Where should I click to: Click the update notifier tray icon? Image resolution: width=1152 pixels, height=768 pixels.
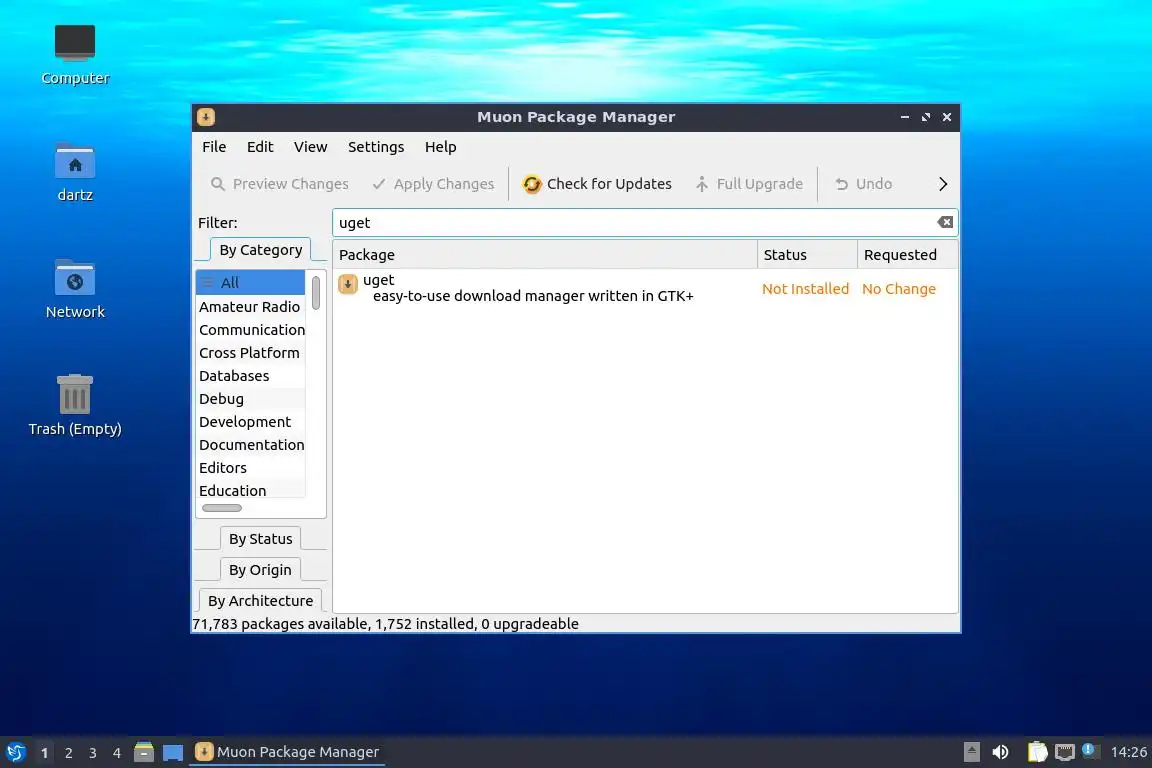[1089, 750]
